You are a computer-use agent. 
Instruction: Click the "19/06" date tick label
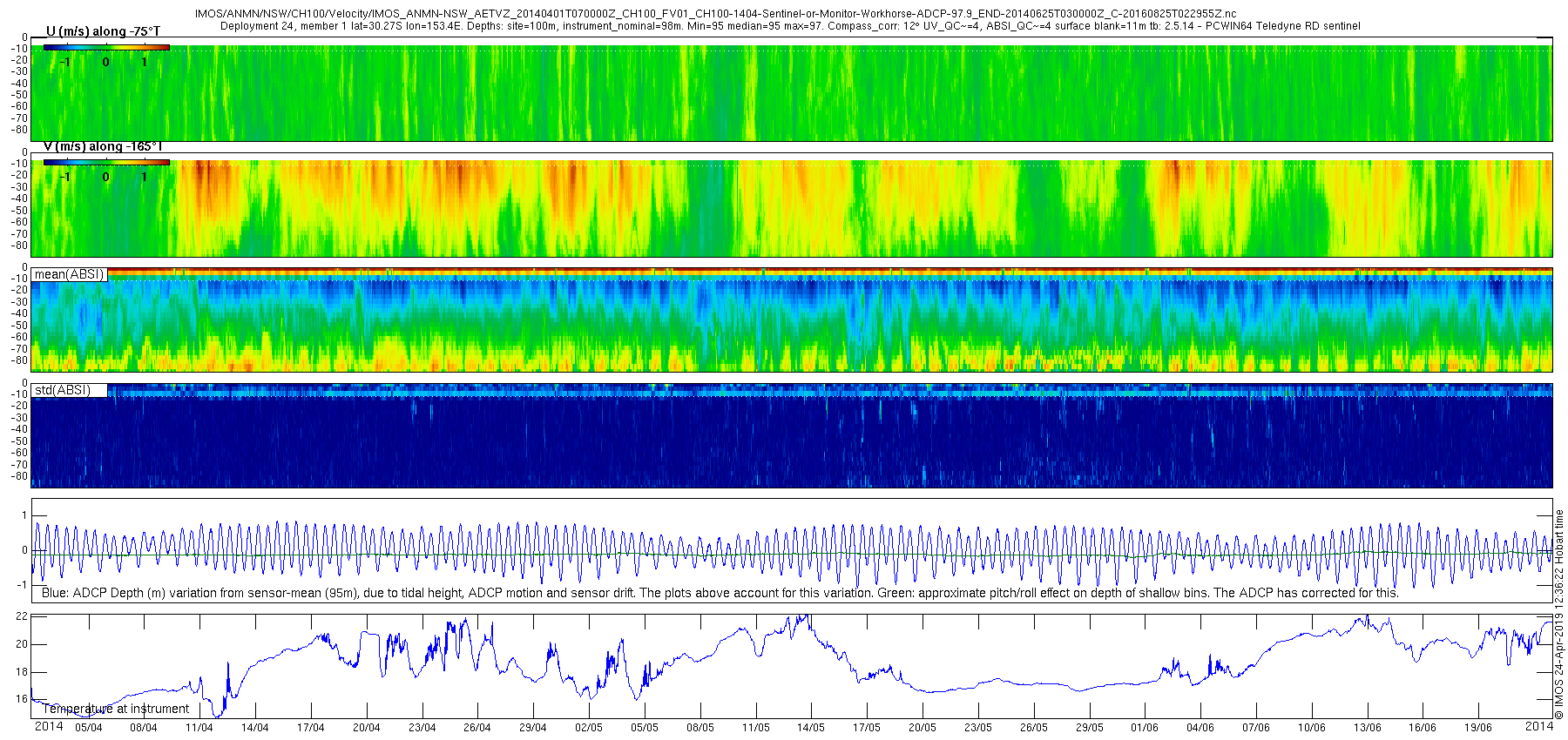point(1478,728)
